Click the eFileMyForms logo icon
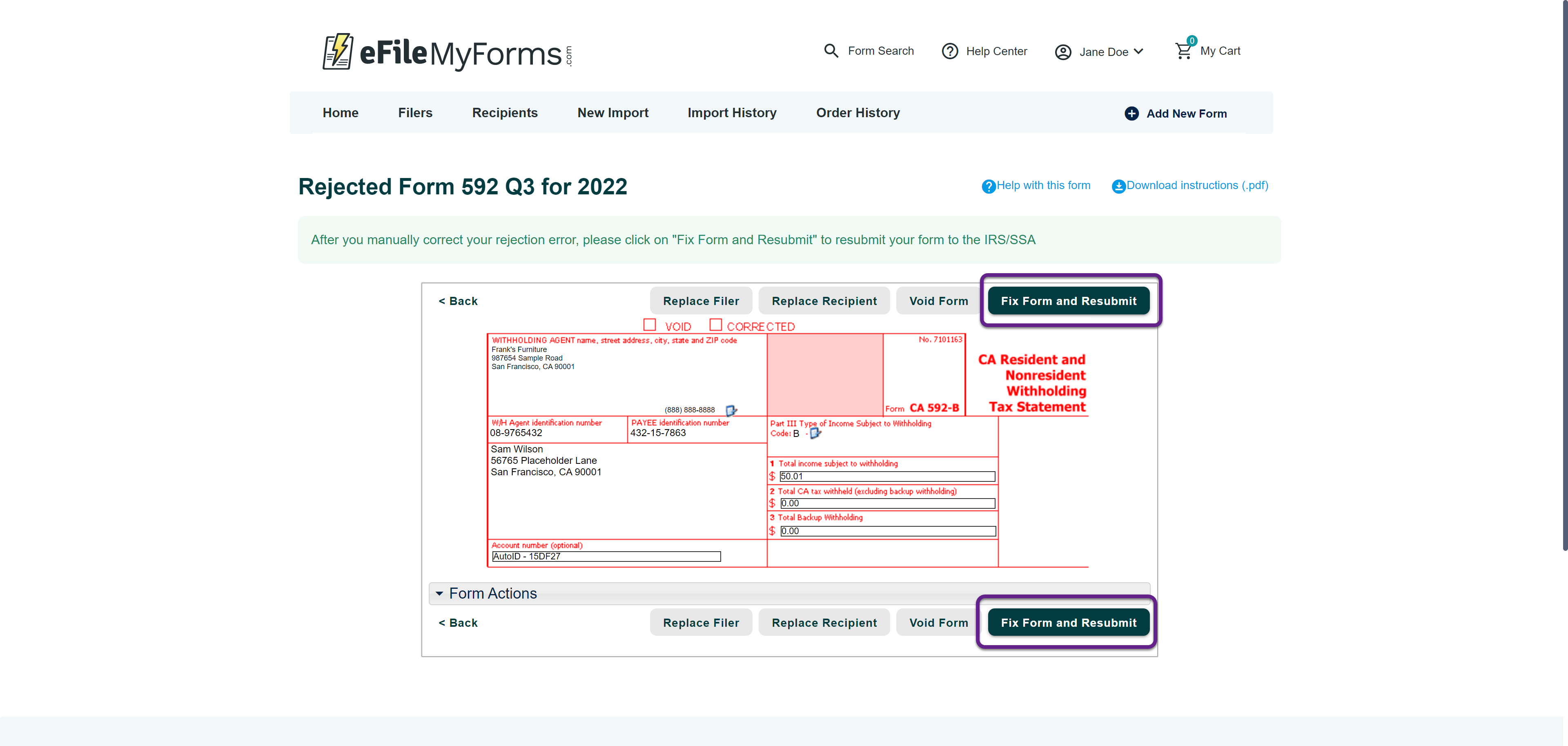This screenshot has width=1568, height=746. (x=338, y=52)
